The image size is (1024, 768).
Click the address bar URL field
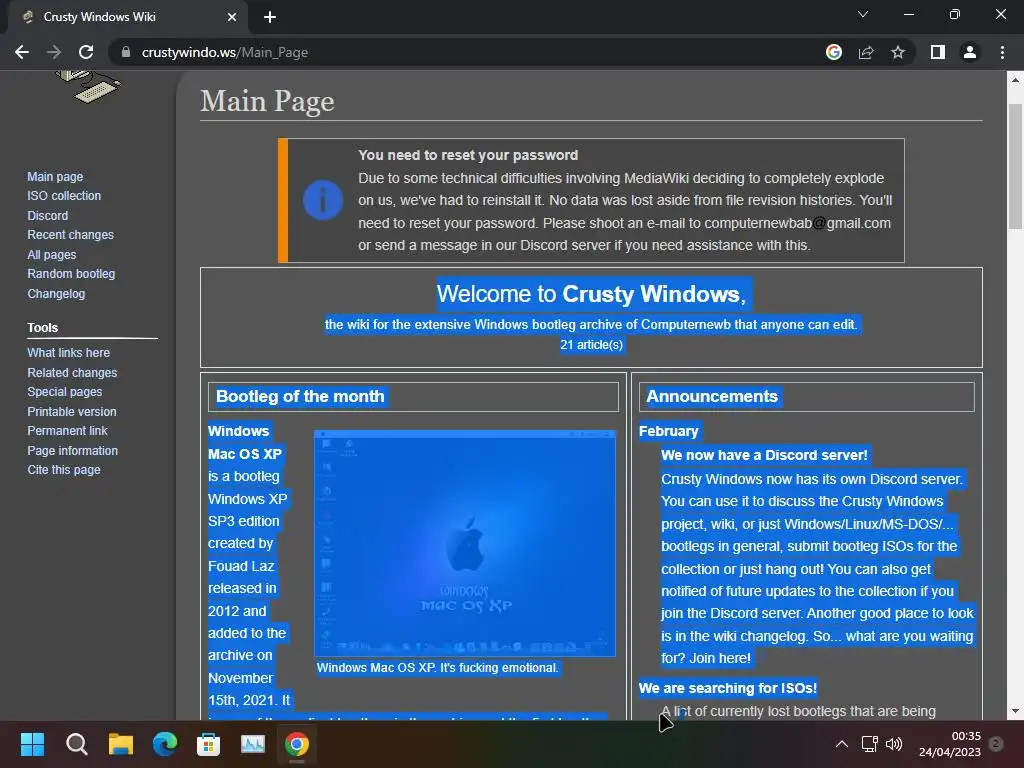point(470,52)
